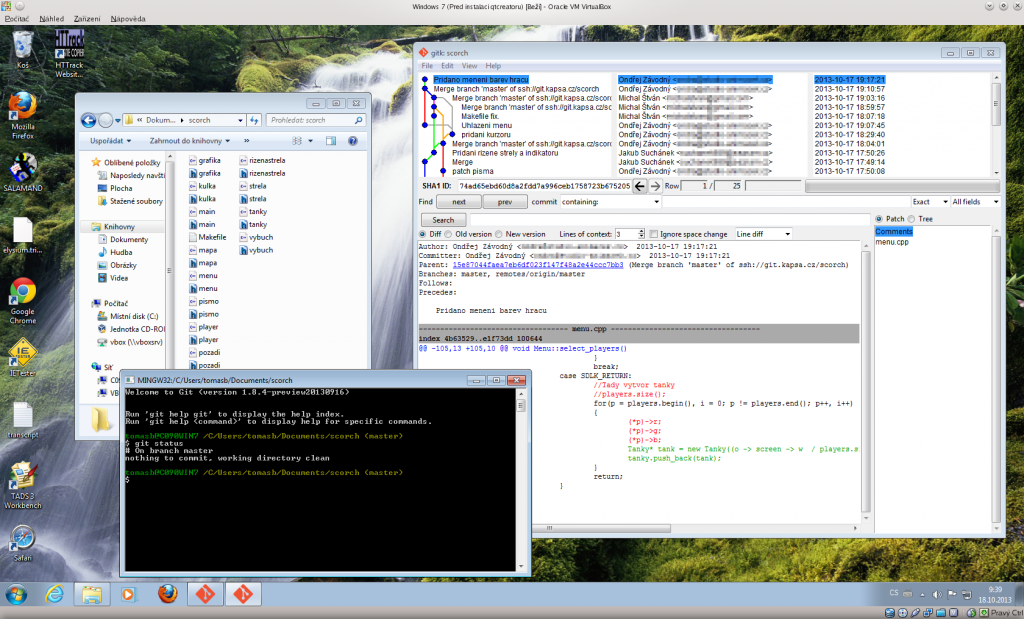Follow the Parent commit SHA link
Image resolution: width=1024 pixels, height=619 pixels.
tap(537, 265)
